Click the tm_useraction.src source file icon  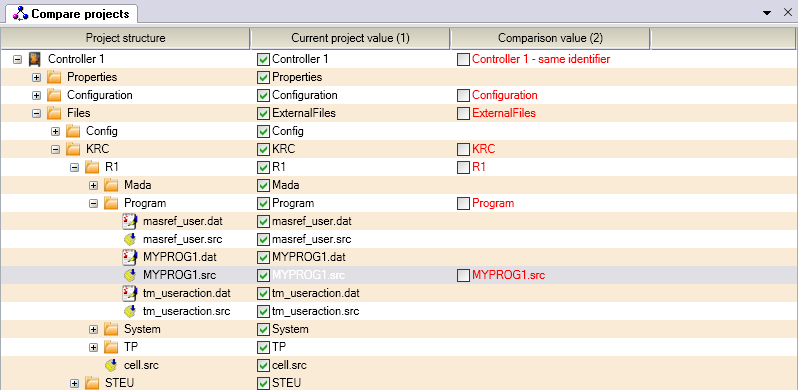(130, 311)
